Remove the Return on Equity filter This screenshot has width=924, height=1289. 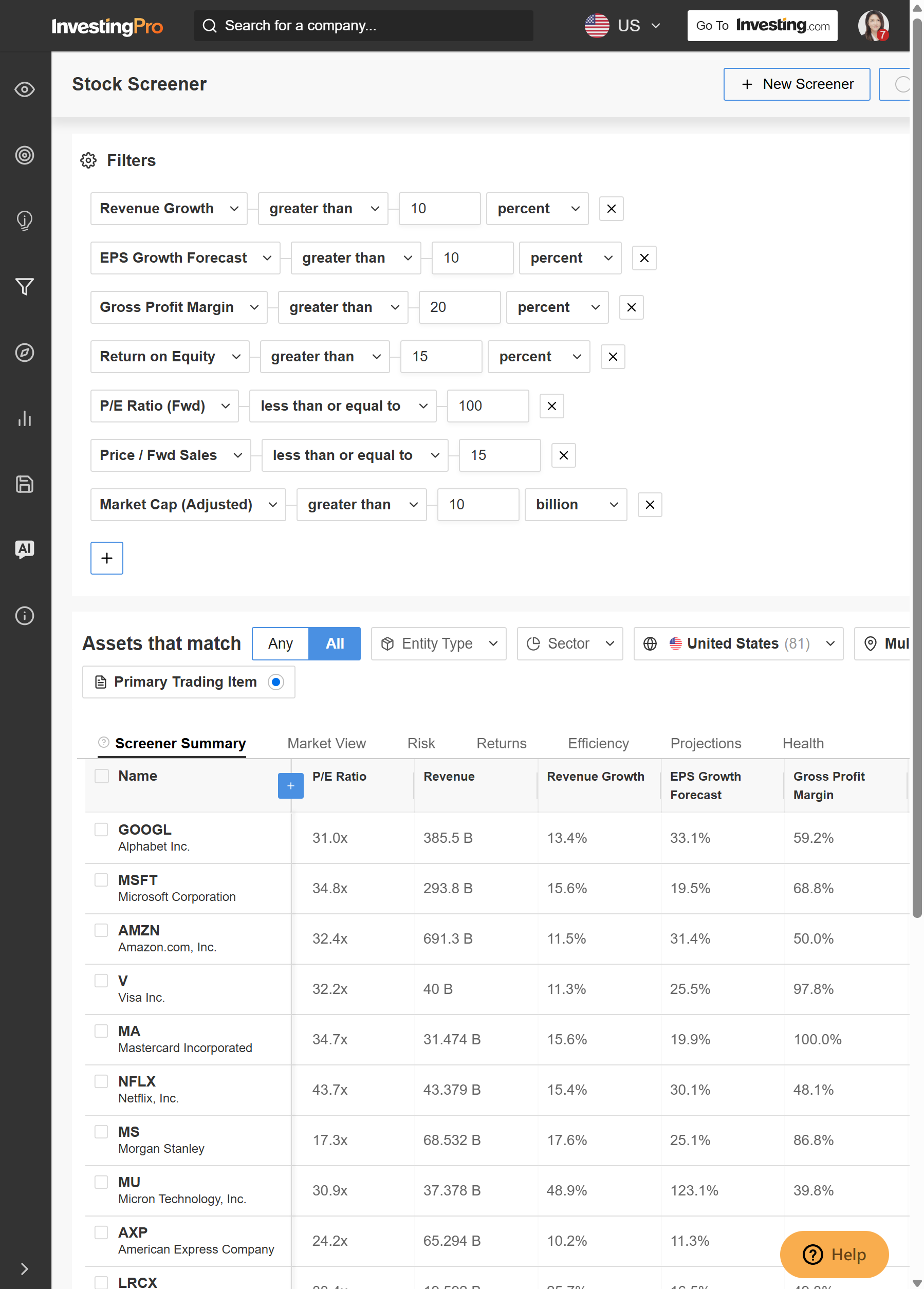click(x=613, y=357)
